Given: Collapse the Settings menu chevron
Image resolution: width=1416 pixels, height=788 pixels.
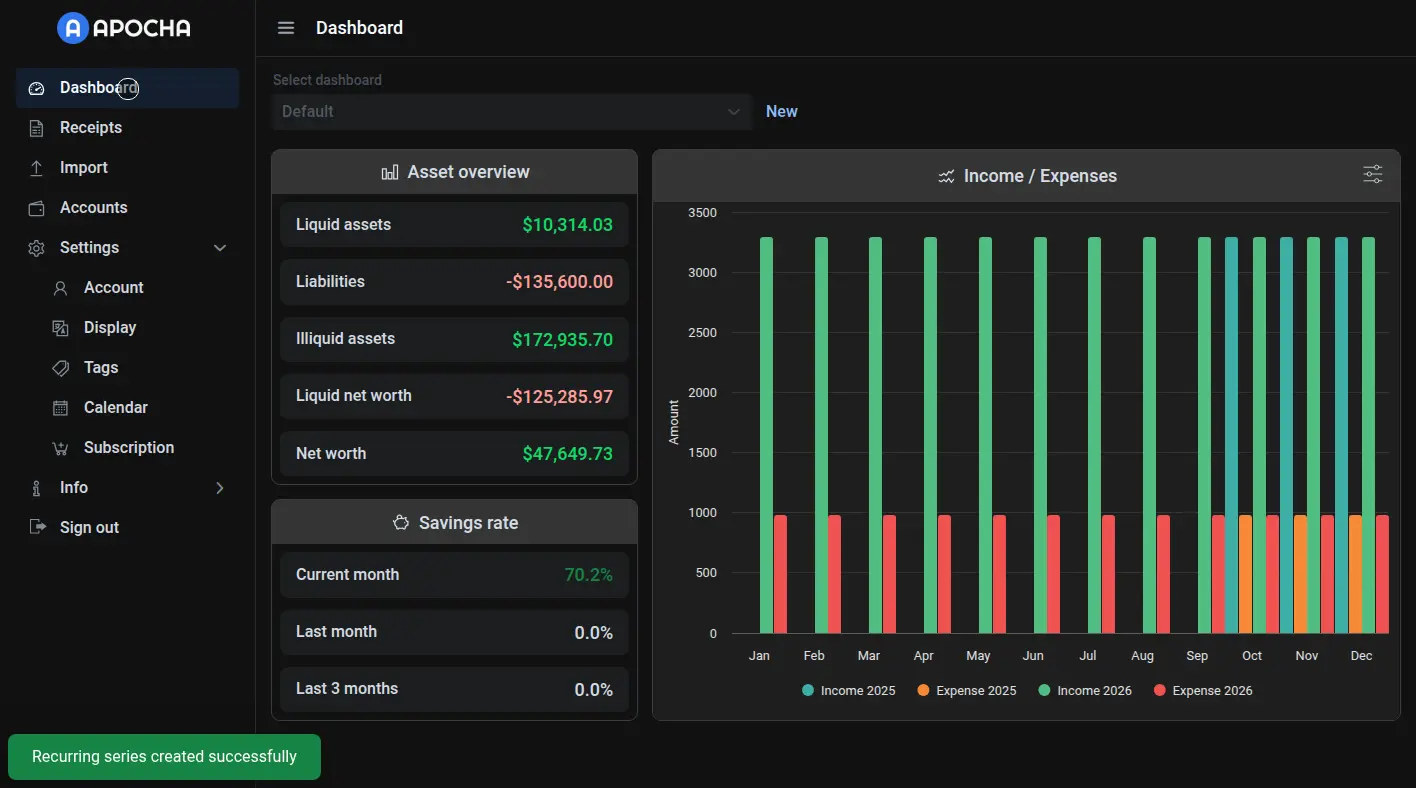Looking at the screenshot, I should pyautogui.click(x=220, y=248).
